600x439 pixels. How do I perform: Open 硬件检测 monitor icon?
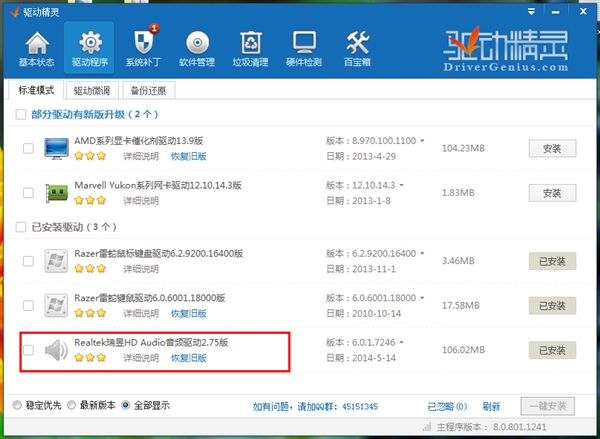(x=304, y=44)
